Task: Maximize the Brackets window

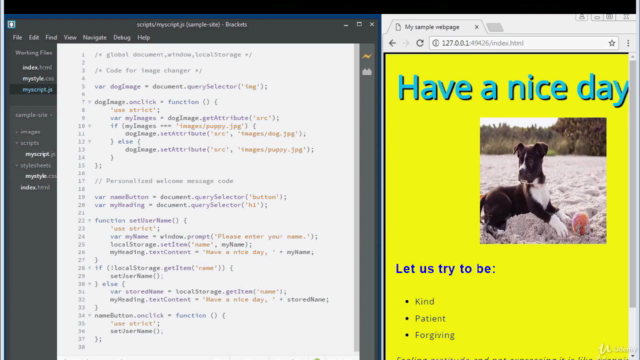Action: [359, 24]
